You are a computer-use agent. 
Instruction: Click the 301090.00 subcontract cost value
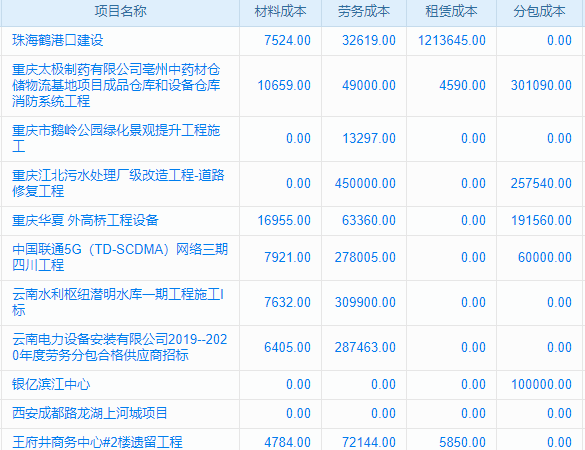coord(541,85)
